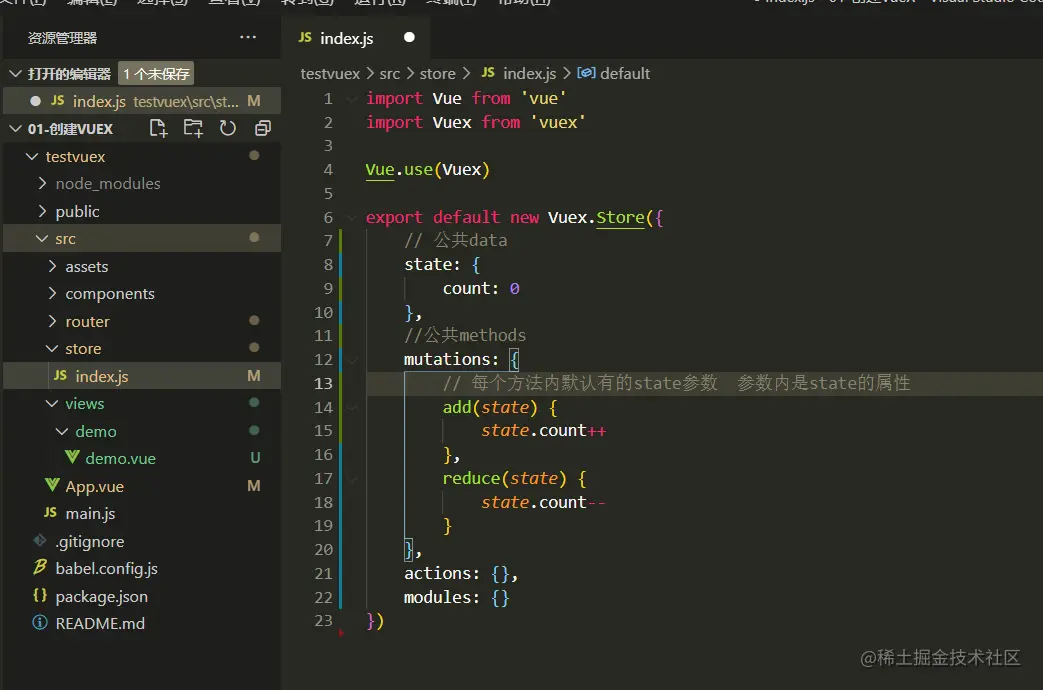
Task: Open index.js in the open editors list
Action: tap(142, 101)
